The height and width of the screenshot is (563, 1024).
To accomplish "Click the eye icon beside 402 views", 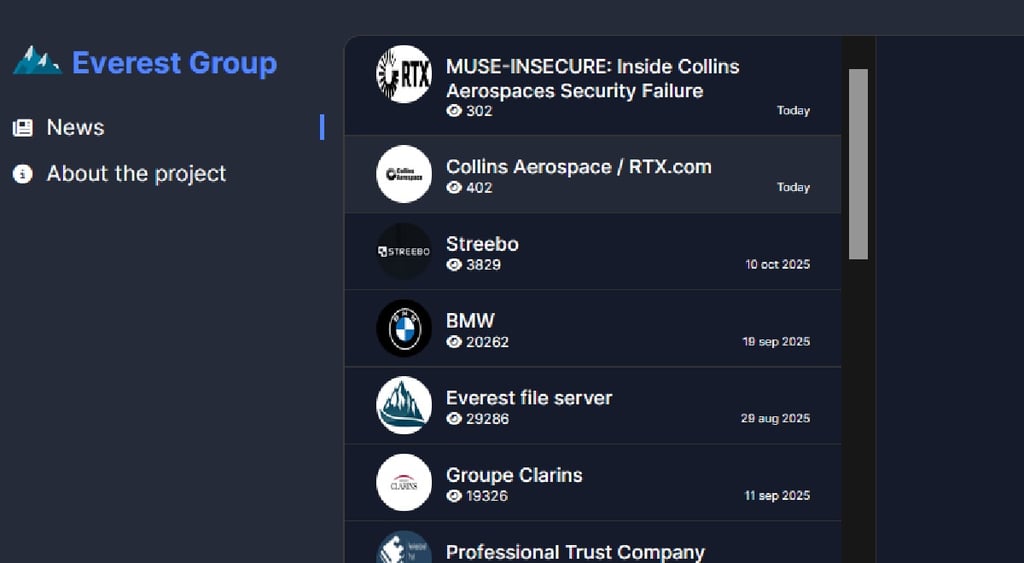I will [x=454, y=187].
